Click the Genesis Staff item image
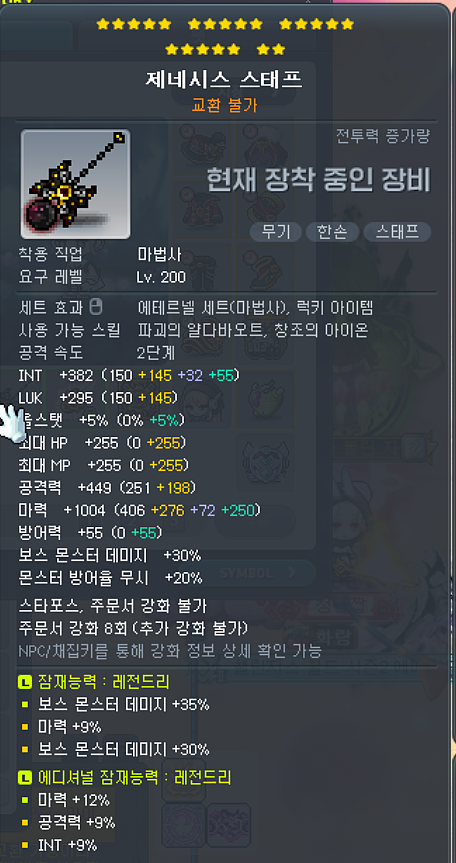456x863 pixels. pos(75,184)
